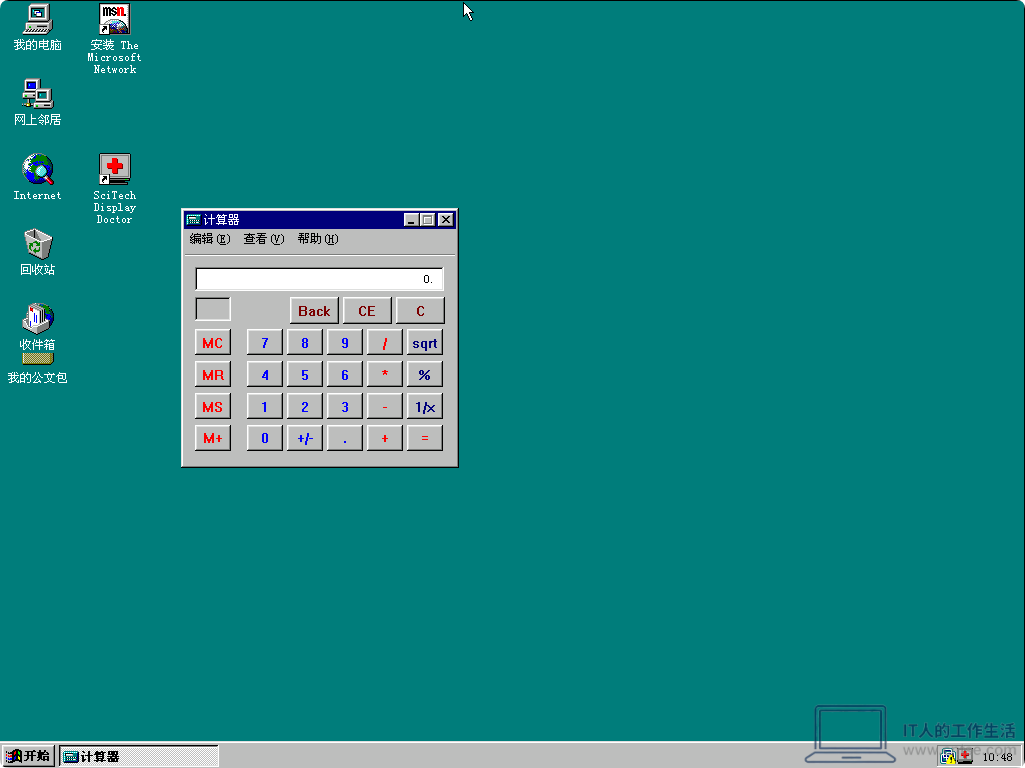The width and height of the screenshot is (1025, 768).
Task: Click the MR memory recall button
Action: pos(212,375)
